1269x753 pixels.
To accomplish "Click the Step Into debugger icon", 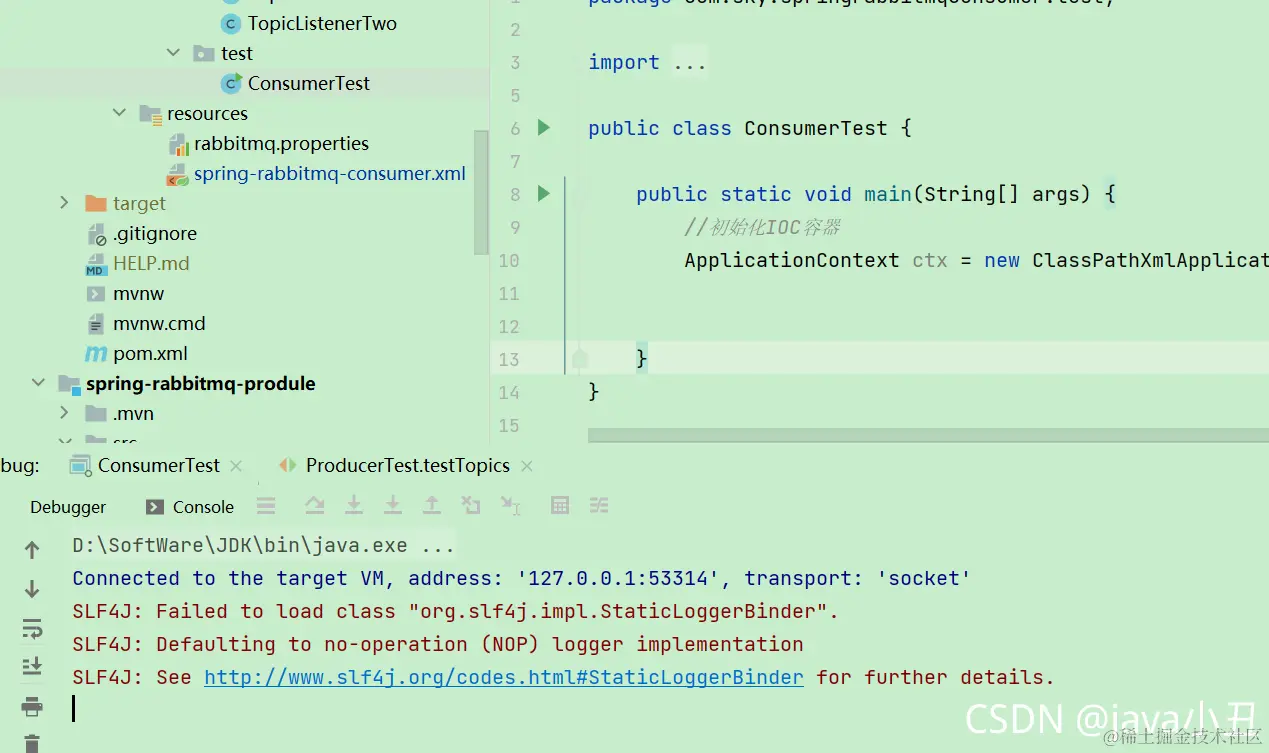I will pyautogui.click(x=353, y=506).
